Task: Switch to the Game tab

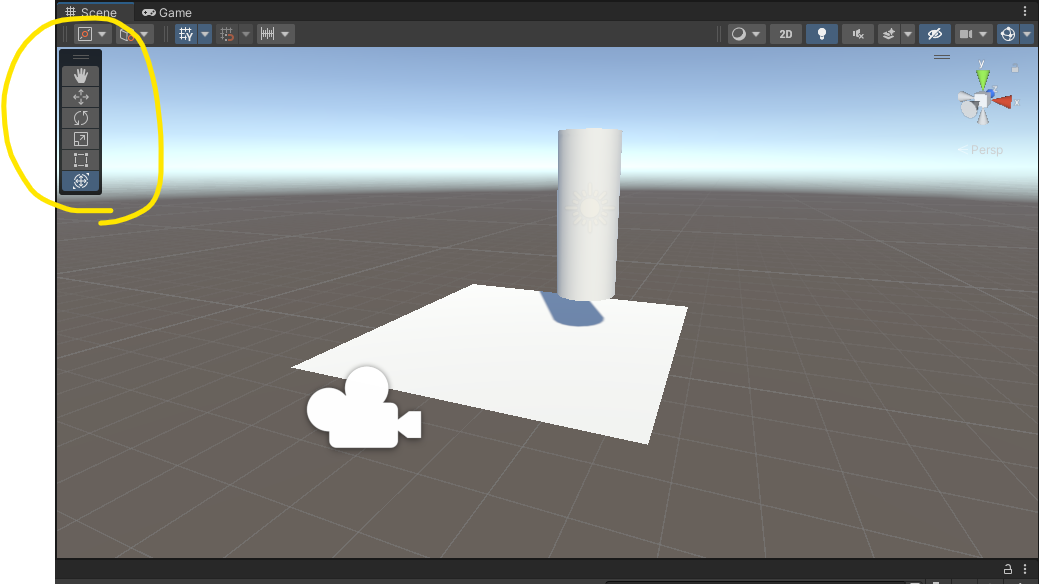Action: pos(167,12)
